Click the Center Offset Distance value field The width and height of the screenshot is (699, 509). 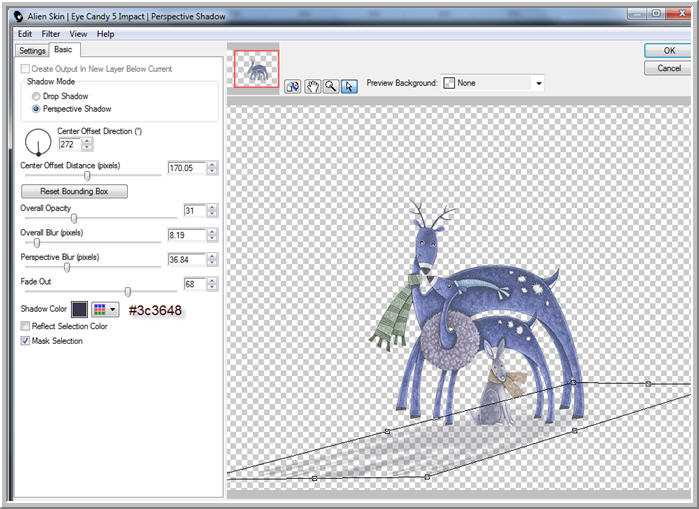coord(187,168)
